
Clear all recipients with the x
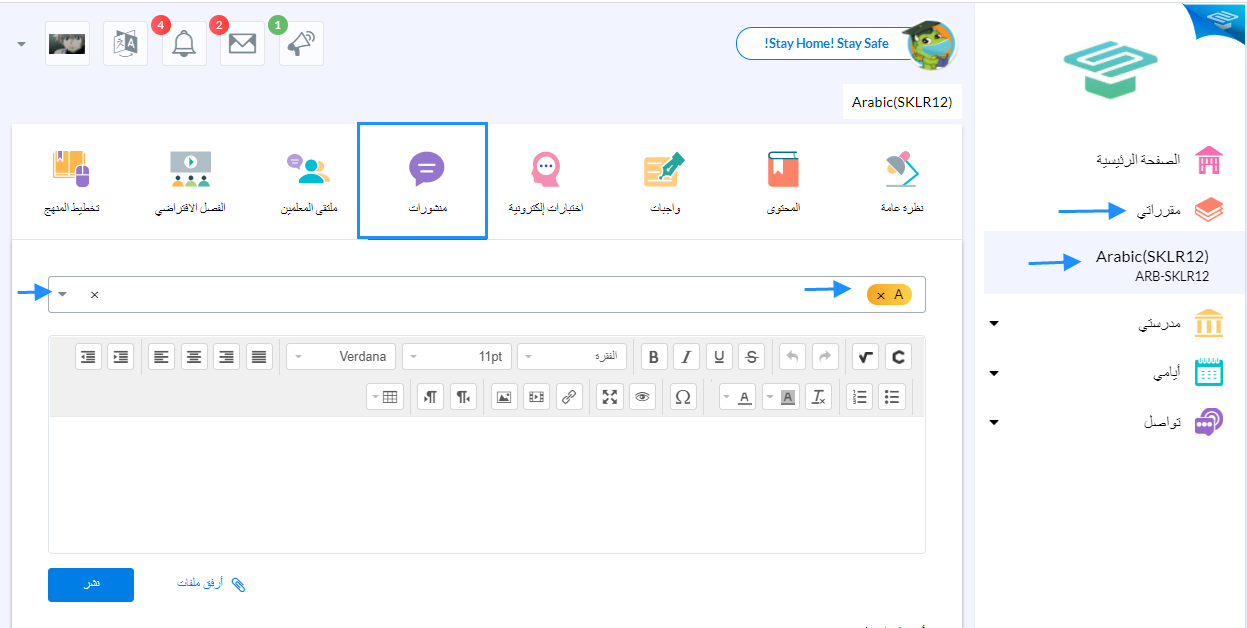94,295
